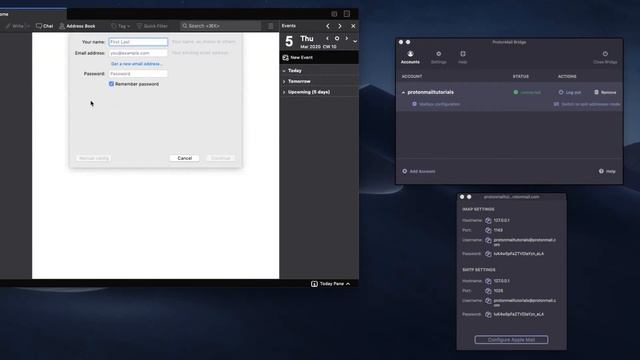Go to next day in Events pane header

tap(340, 26)
